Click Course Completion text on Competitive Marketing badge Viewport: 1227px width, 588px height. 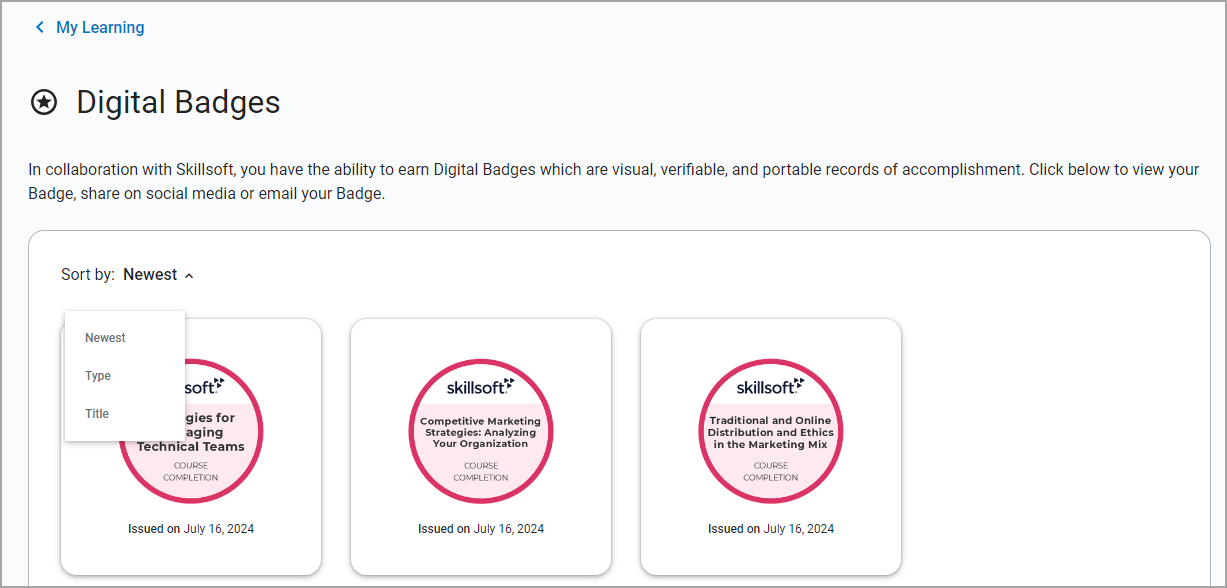[x=480, y=472]
